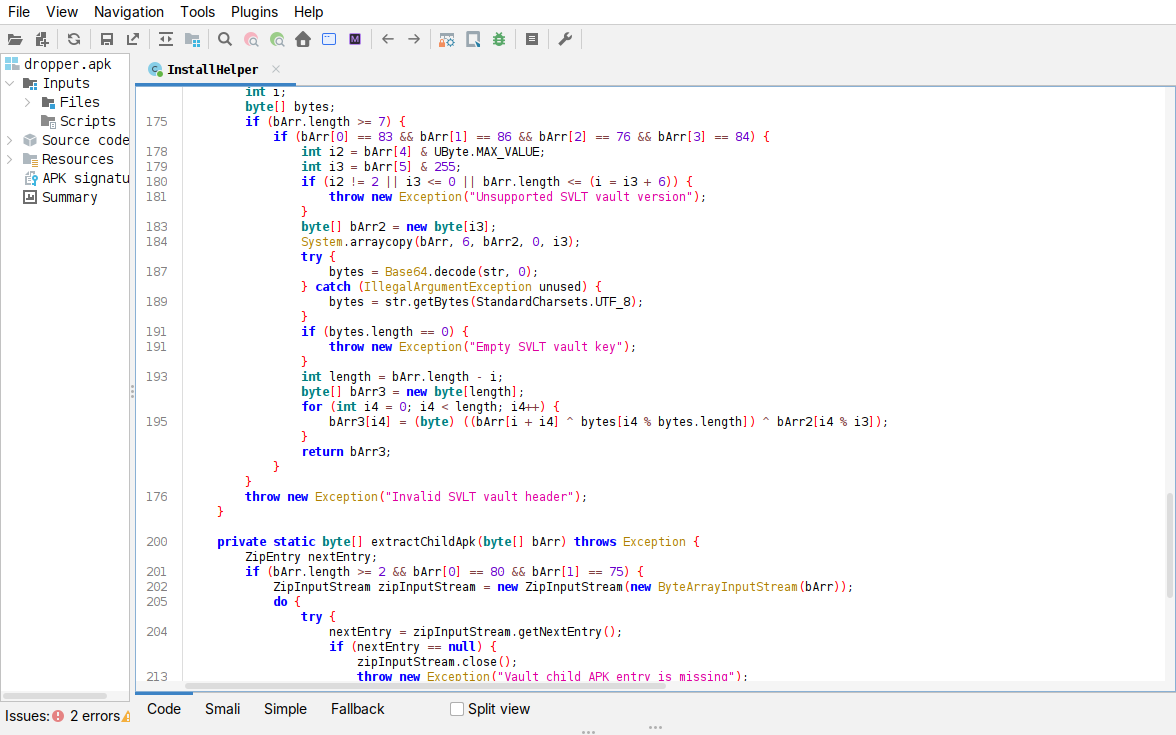Open the Navigation menu

coord(129,12)
